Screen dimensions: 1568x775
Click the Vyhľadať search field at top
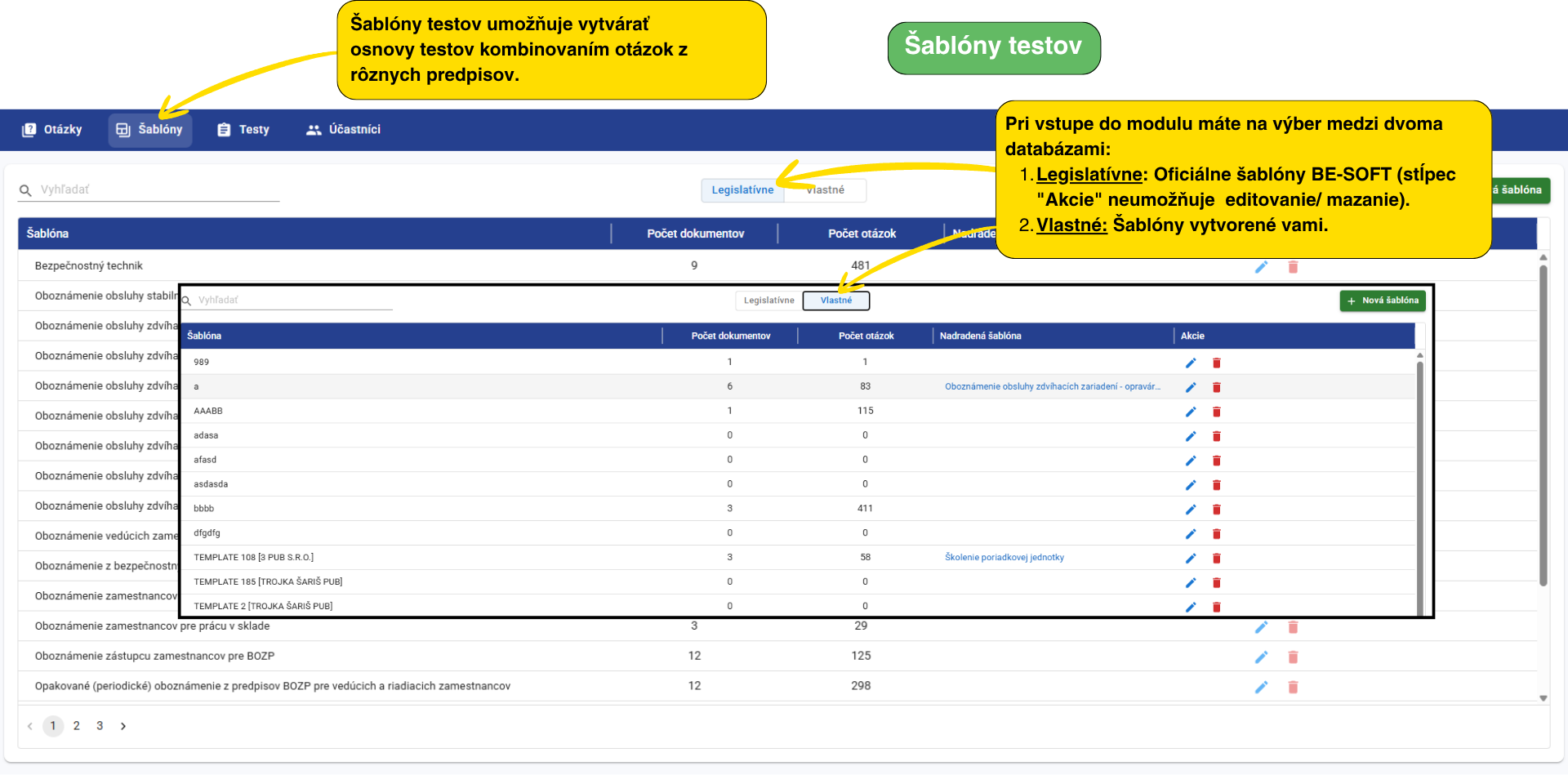155,189
